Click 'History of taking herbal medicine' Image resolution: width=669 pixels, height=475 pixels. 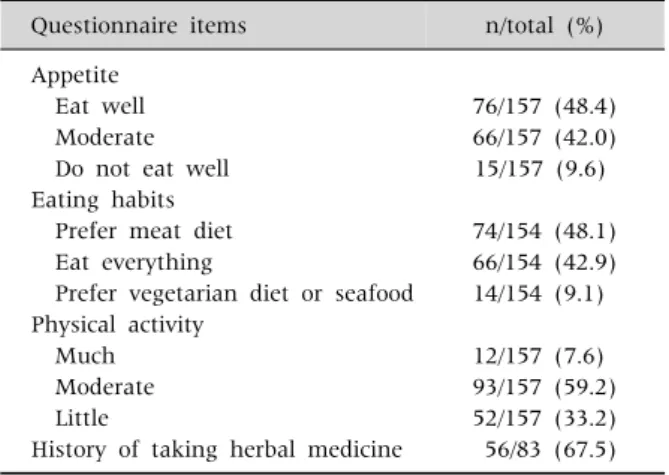click(217, 449)
